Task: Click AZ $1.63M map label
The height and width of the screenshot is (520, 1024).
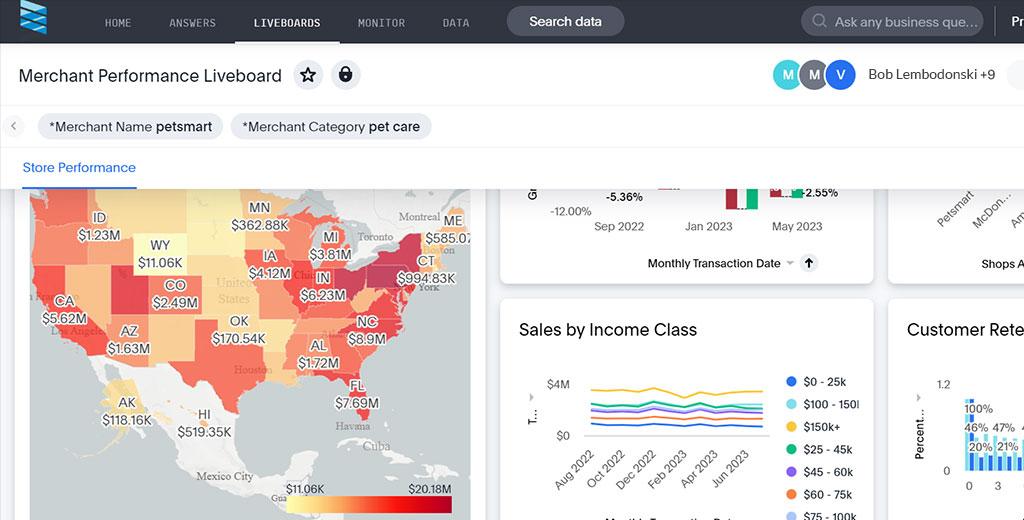Action: 129,340
